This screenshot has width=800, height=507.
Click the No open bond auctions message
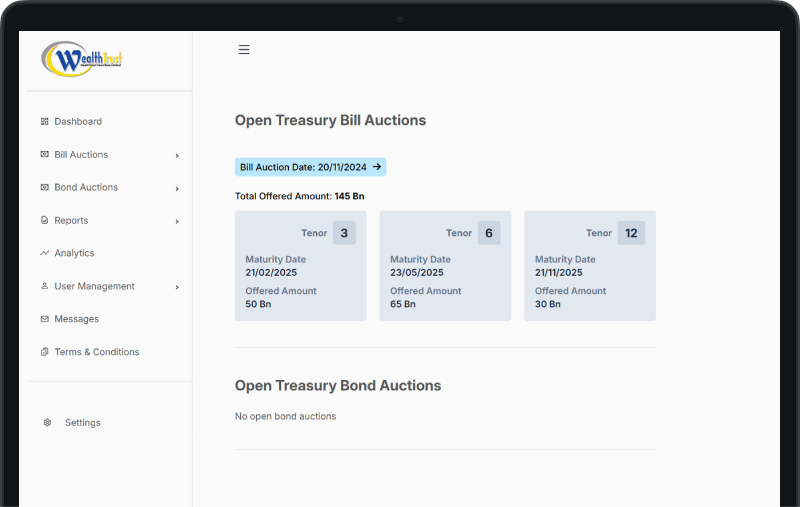[x=285, y=416]
